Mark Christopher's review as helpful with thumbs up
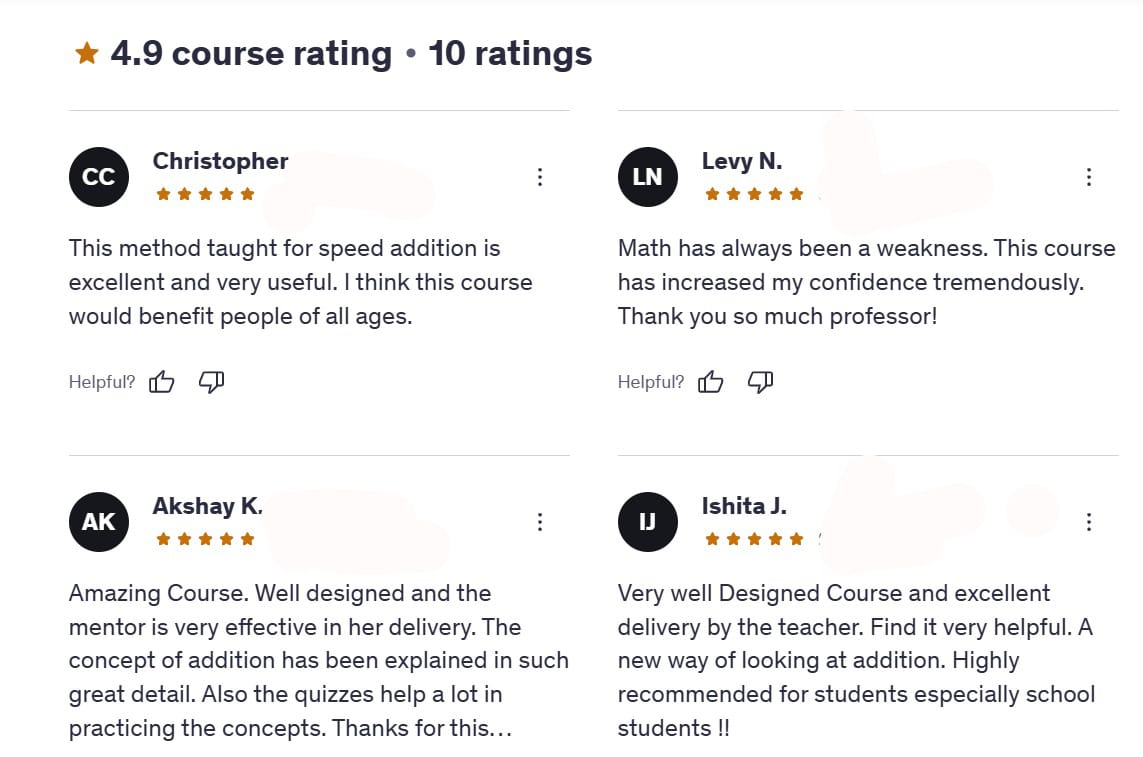 tap(161, 381)
